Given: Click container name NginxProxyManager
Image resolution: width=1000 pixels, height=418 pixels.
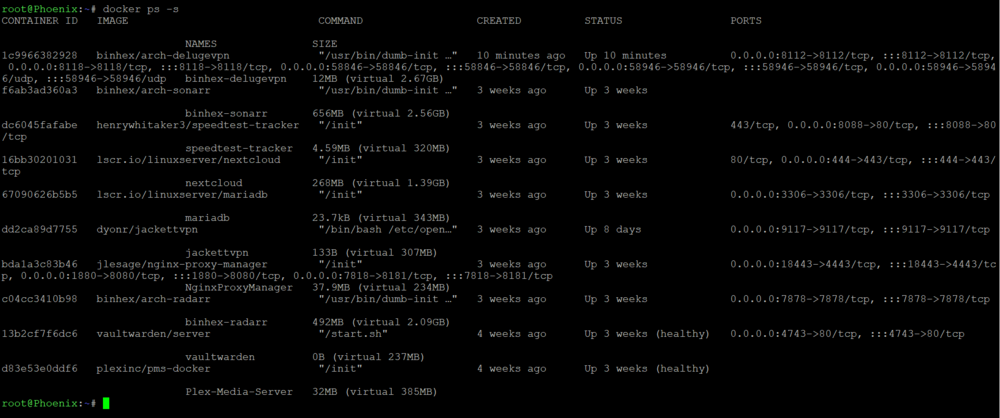Looking at the screenshot, I should [x=239, y=287].
